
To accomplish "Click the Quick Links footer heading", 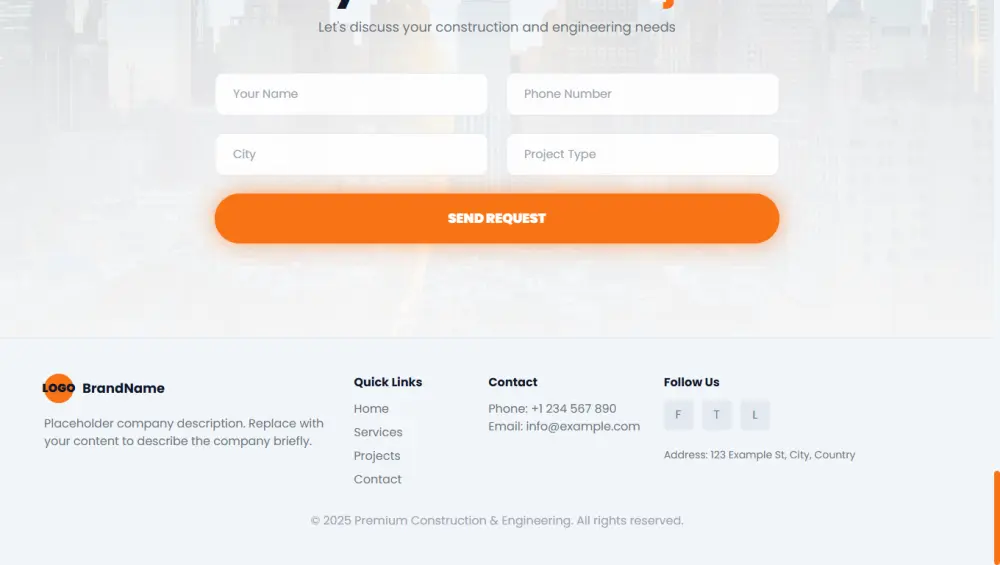I will [x=388, y=382].
